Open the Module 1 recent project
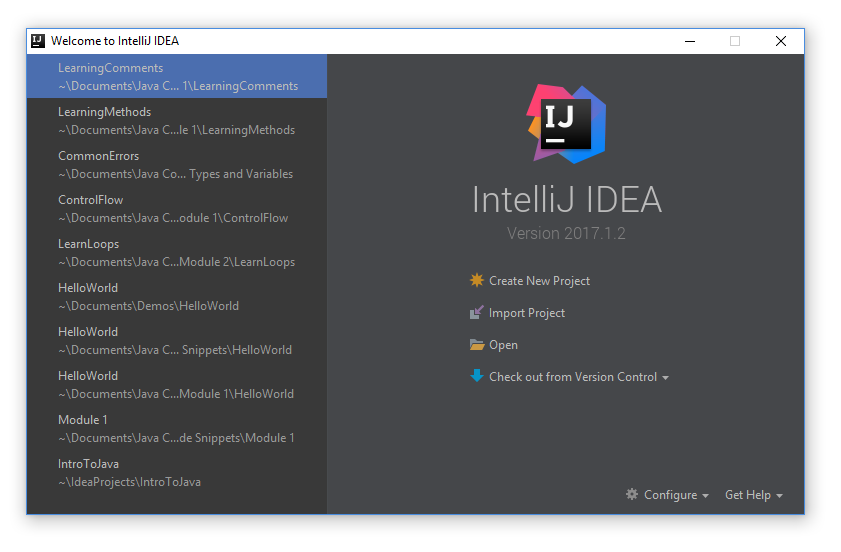Image resolution: width=841 pixels, height=552 pixels. [177, 428]
